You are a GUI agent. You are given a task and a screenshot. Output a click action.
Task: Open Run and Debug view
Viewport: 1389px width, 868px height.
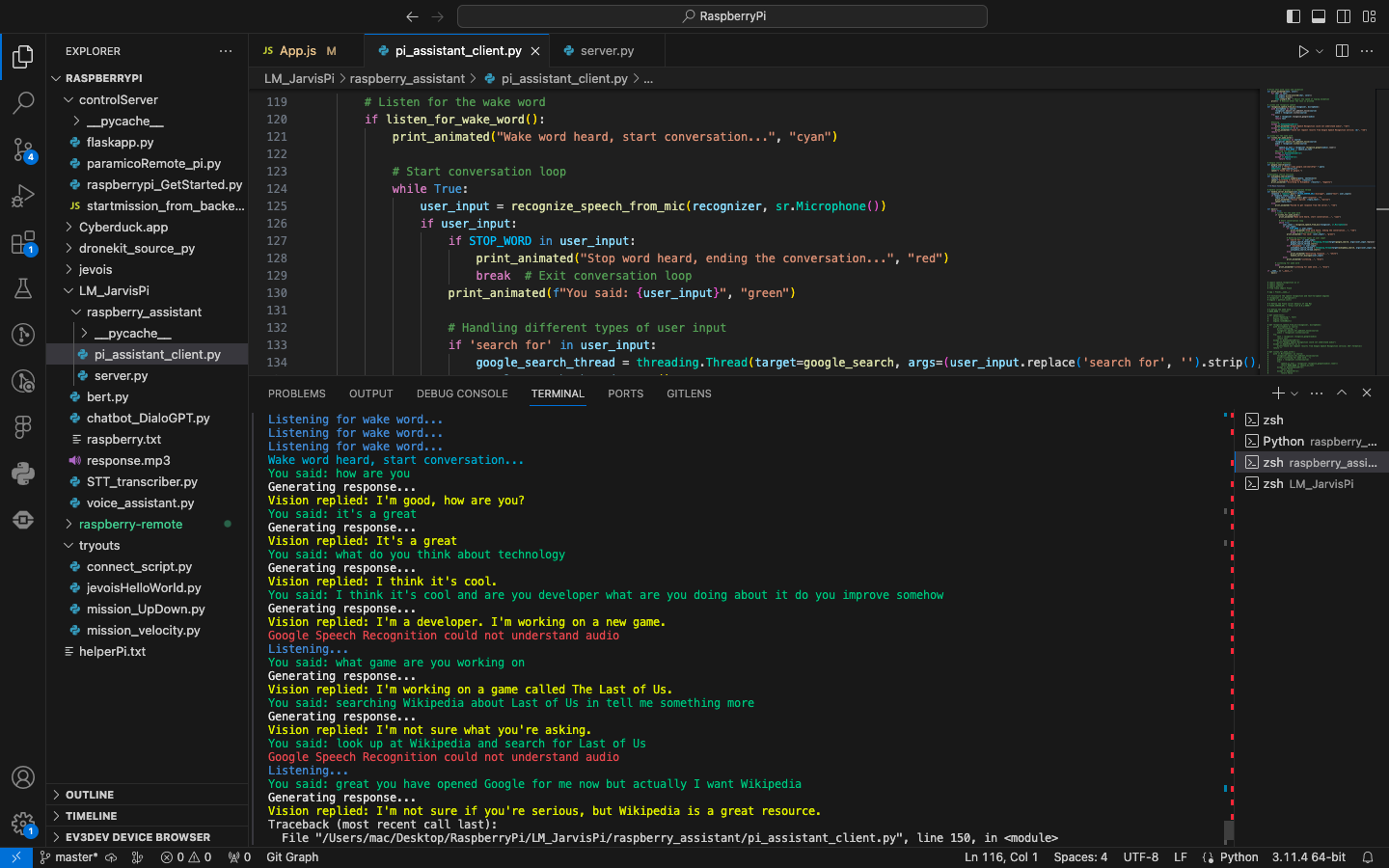pos(23,196)
